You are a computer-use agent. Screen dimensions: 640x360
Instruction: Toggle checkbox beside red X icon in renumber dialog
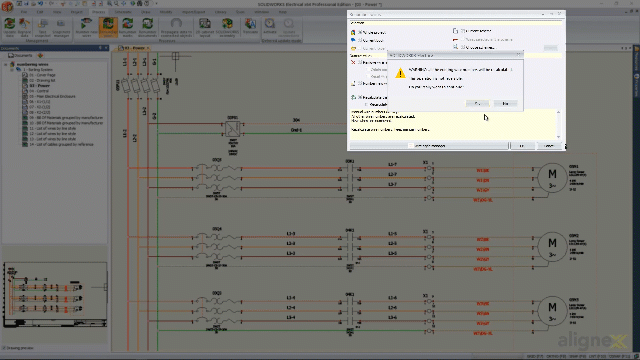(360, 62)
